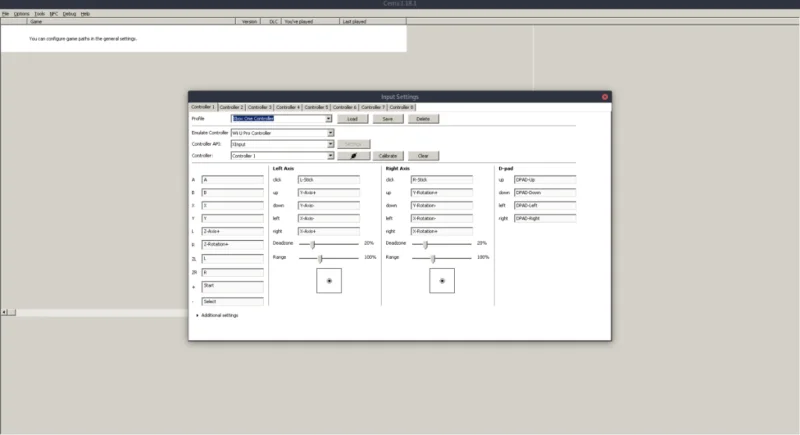Click the Right Axis right X-Rotation+ field
This screenshot has width=800, height=435.
pos(442,231)
